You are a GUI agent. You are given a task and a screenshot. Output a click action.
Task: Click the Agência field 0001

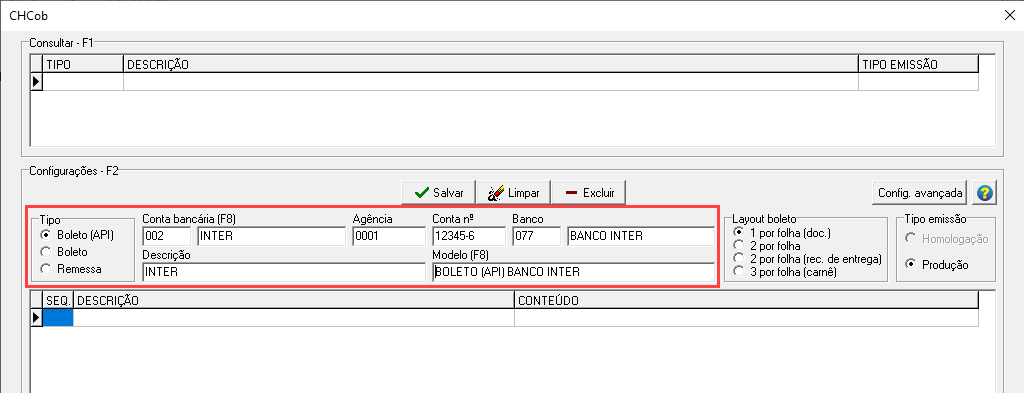coord(389,236)
